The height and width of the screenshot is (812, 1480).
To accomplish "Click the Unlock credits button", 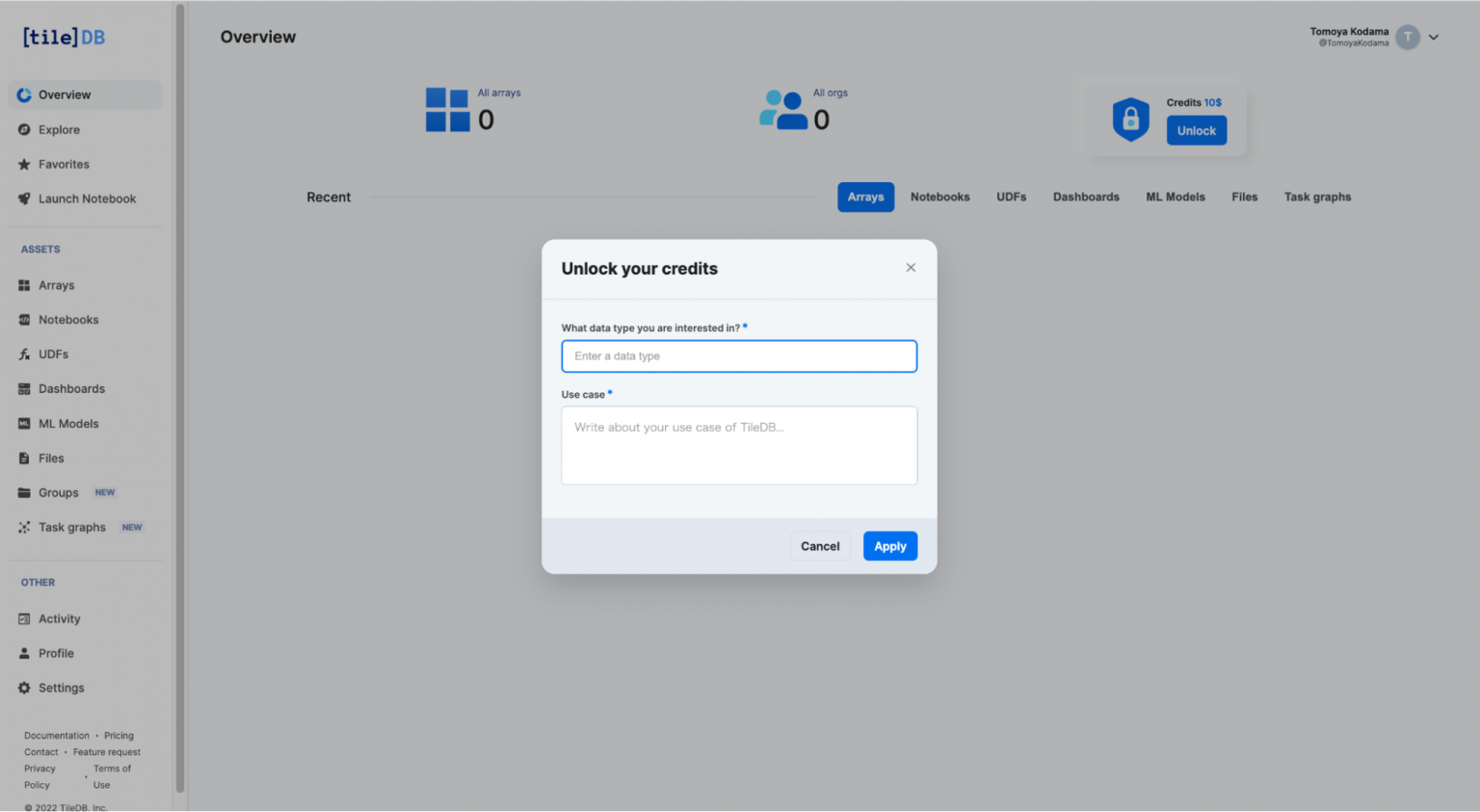I will pyautogui.click(x=1197, y=131).
